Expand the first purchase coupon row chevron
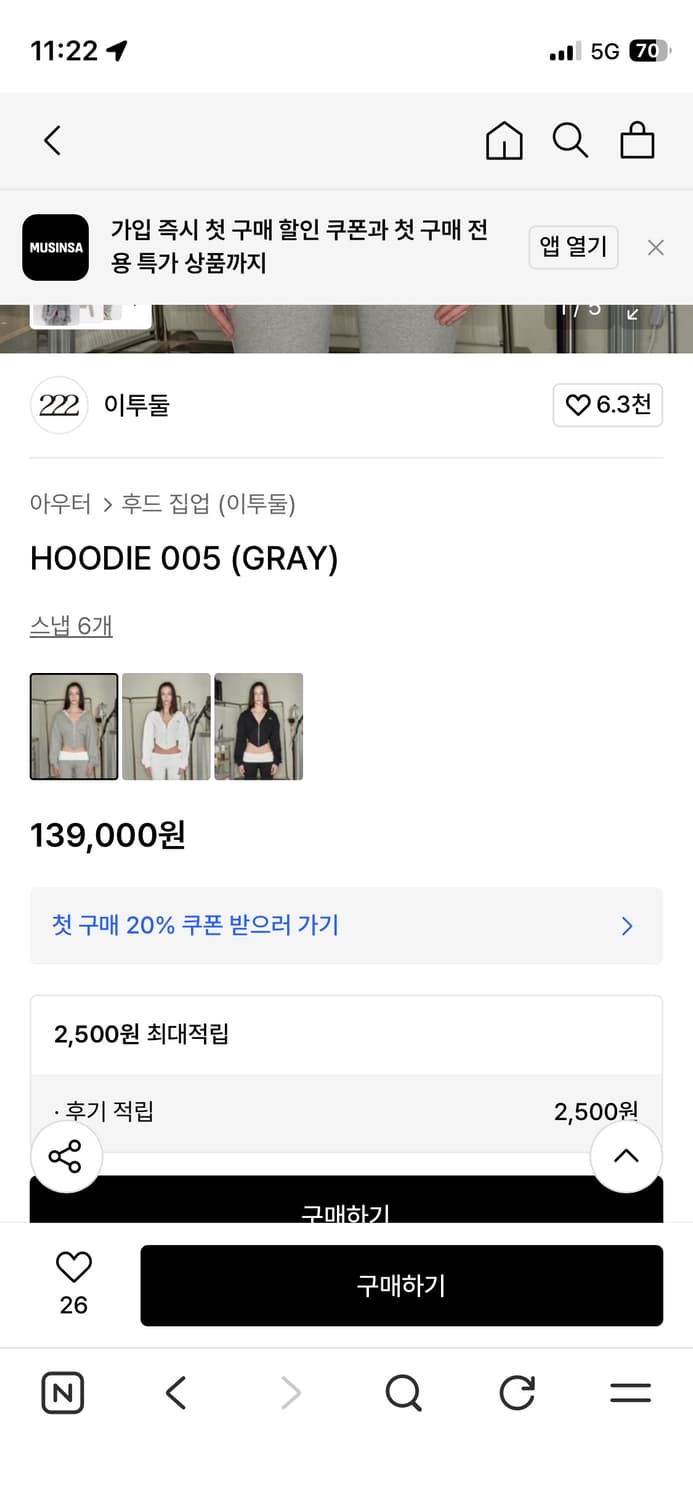Screen dimensions: 693x1500 click(x=627, y=926)
